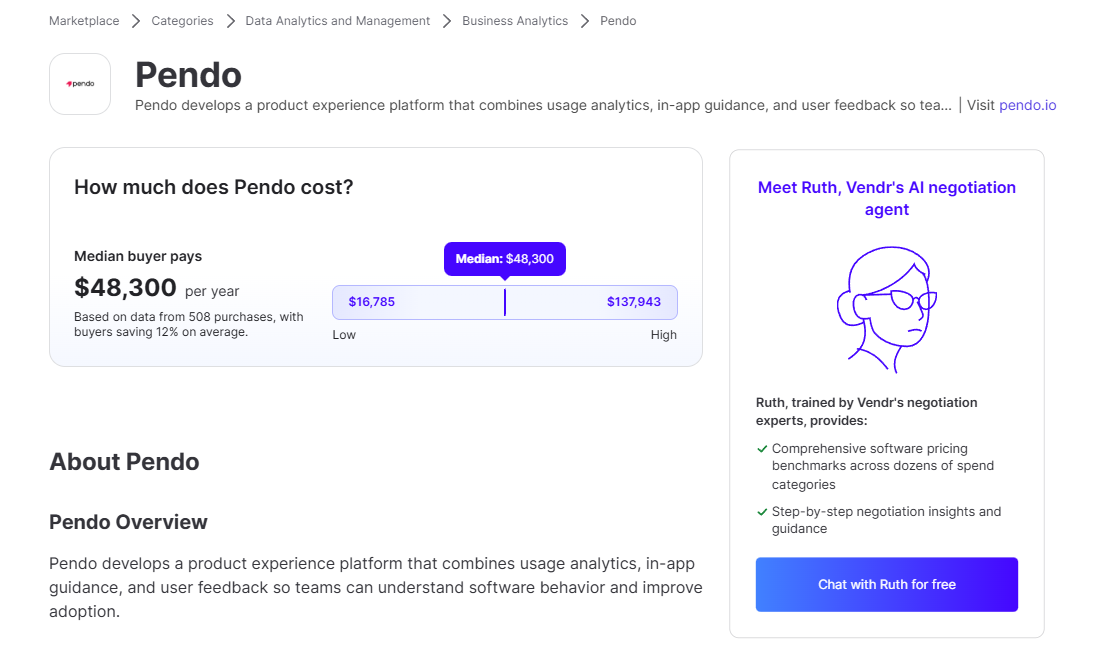Click the $137,943 high price value

pyautogui.click(x=634, y=302)
